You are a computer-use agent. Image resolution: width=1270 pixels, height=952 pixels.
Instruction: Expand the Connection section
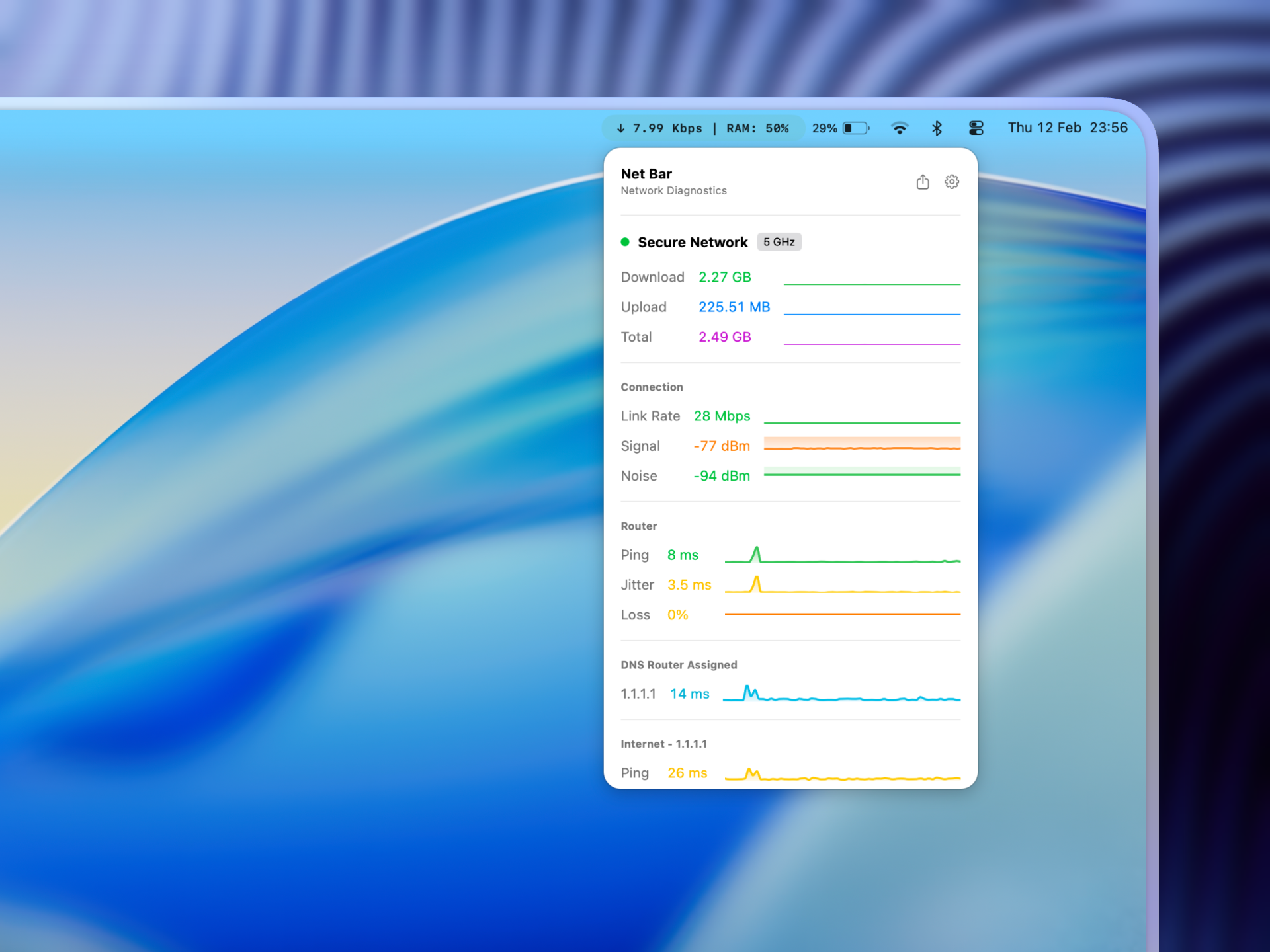tap(652, 387)
